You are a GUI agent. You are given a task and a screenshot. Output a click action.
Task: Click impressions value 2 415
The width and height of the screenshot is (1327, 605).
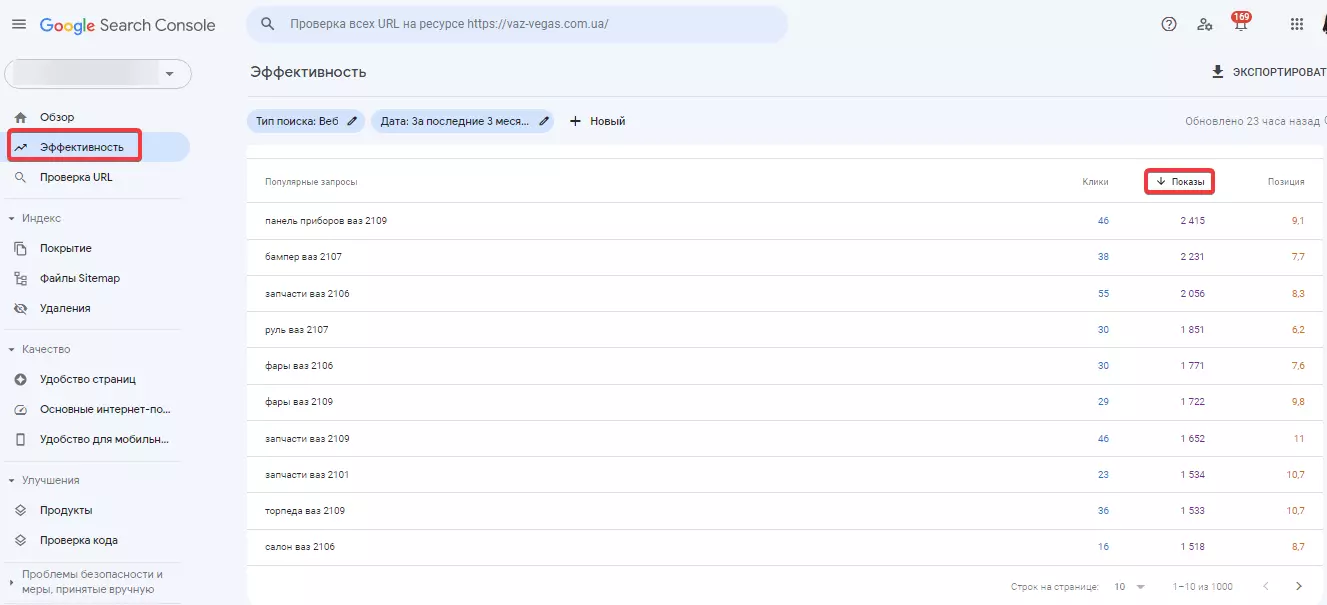click(1192, 220)
